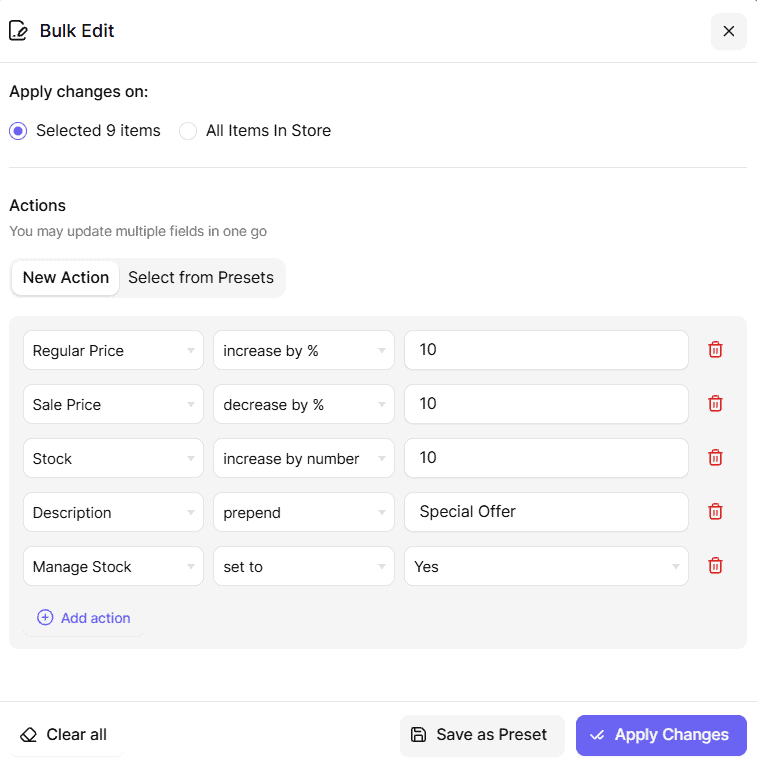Open the Stock field dropdown

[x=113, y=458]
